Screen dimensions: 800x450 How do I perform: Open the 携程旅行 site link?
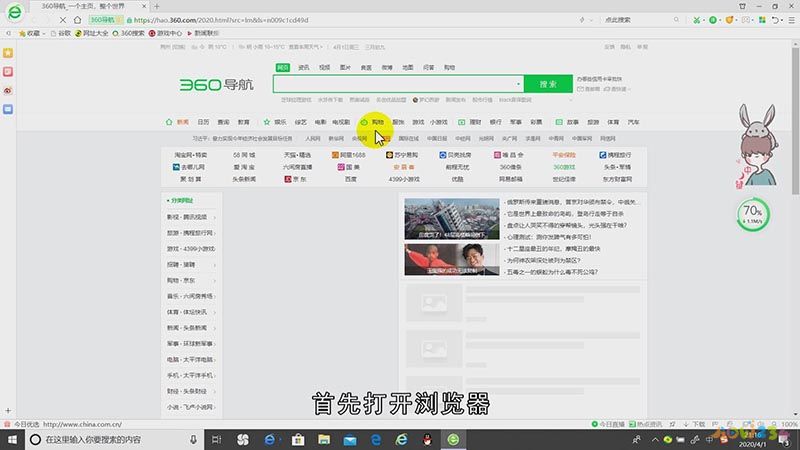coord(616,155)
